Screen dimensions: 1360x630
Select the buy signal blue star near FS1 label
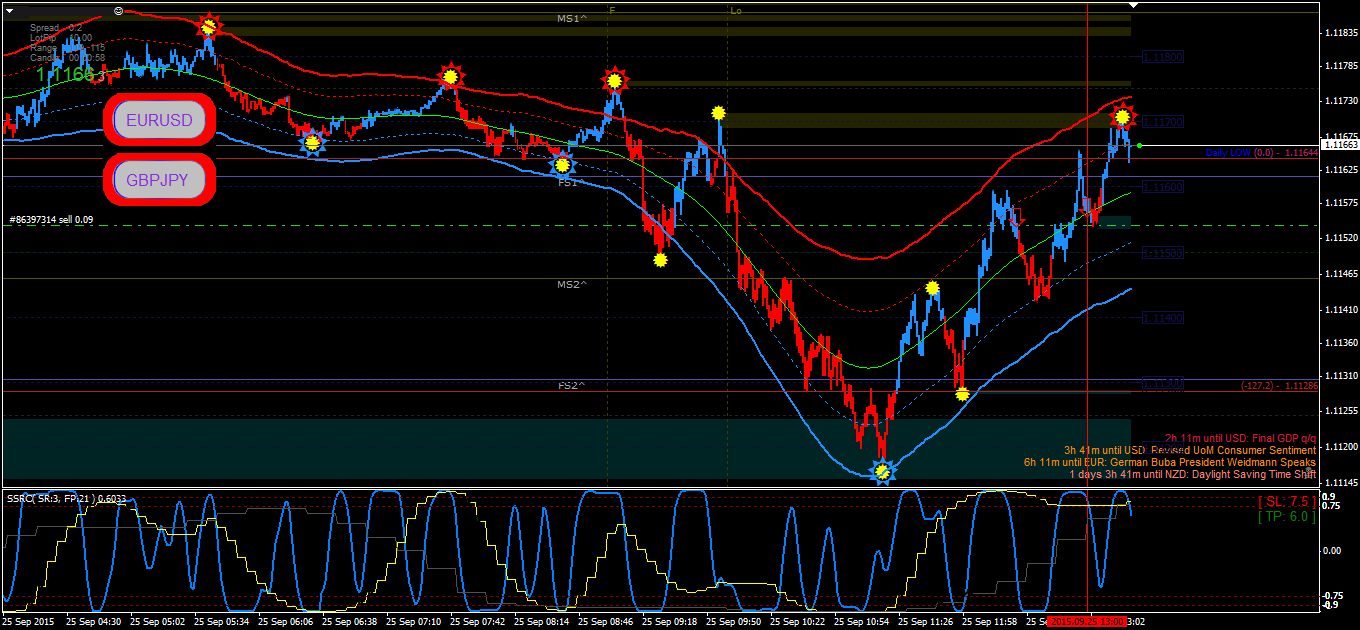point(563,165)
